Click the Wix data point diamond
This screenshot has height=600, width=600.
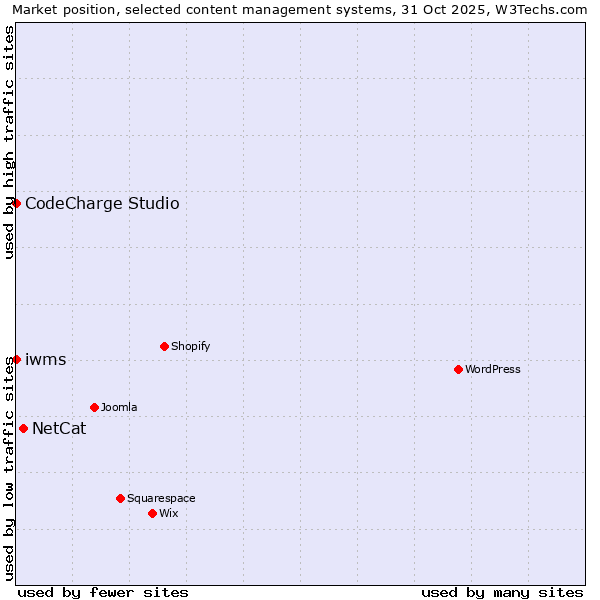point(152,513)
